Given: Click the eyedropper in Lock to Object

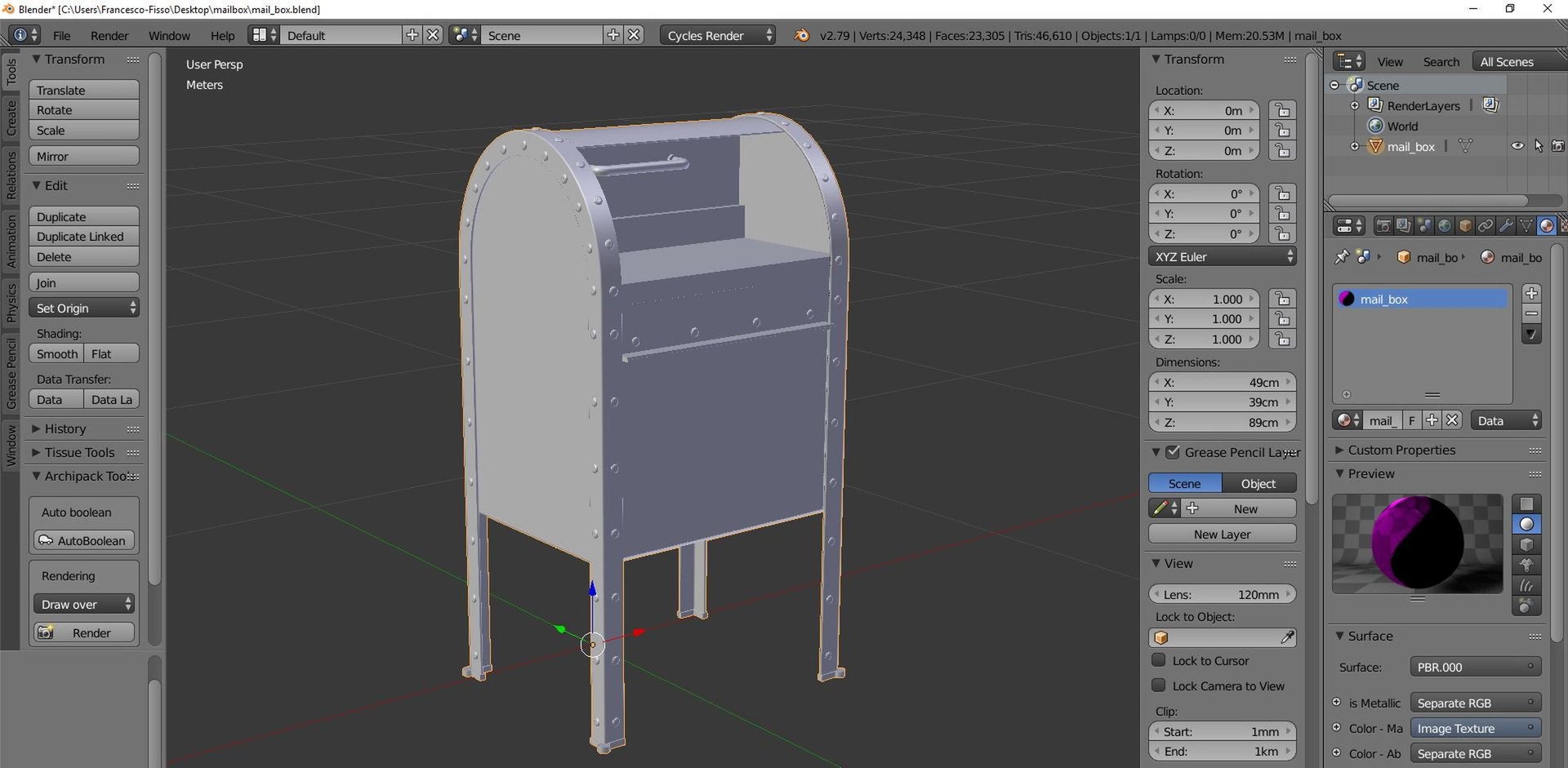Looking at the screenshot, I should (x=1286, y=637).
